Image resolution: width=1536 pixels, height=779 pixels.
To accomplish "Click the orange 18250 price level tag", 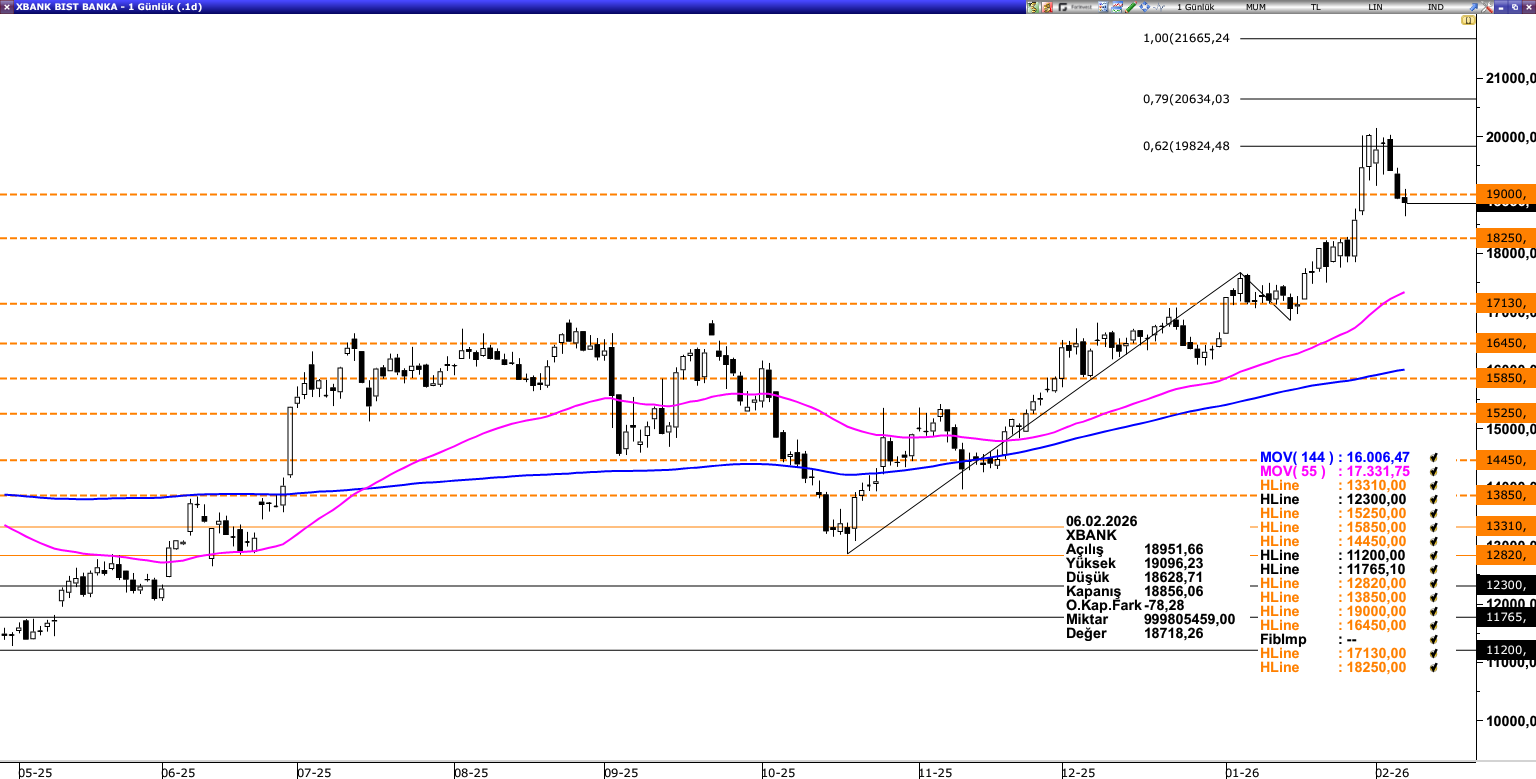I will [1505, 238].
